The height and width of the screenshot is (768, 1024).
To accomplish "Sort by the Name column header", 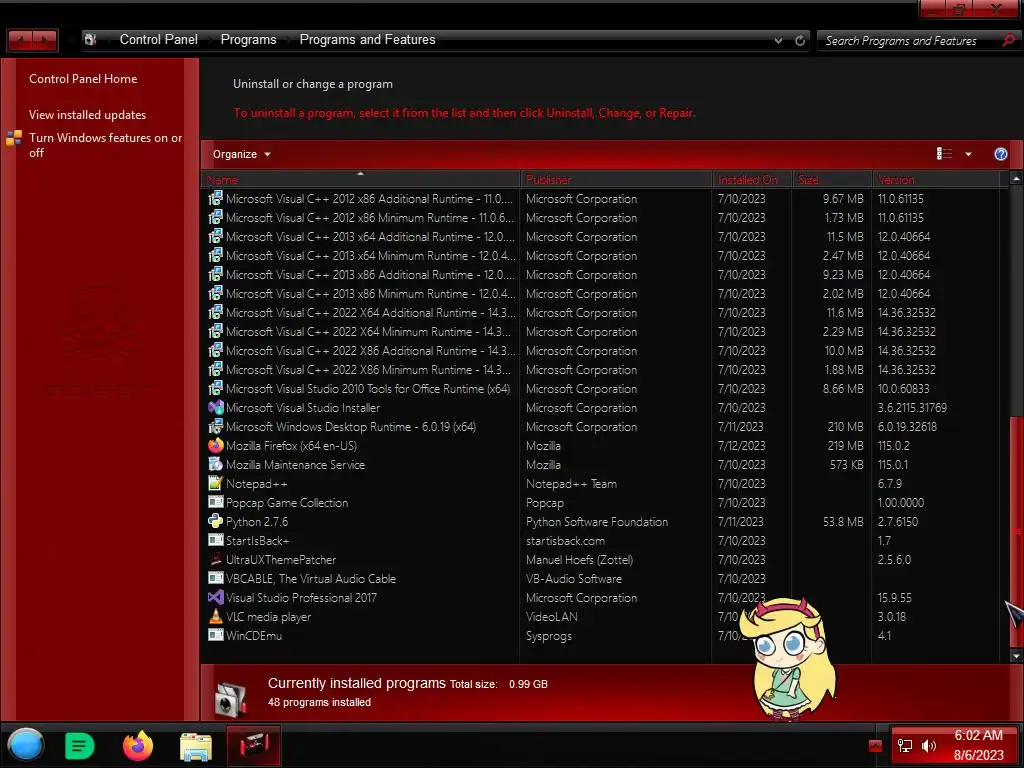I will point(361,179).
